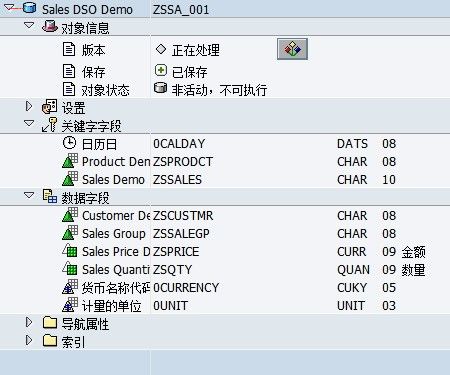The image size is (450, 375).
Task: Collapse the Sales DSO Demo root node
Action: tap(8, 7)
